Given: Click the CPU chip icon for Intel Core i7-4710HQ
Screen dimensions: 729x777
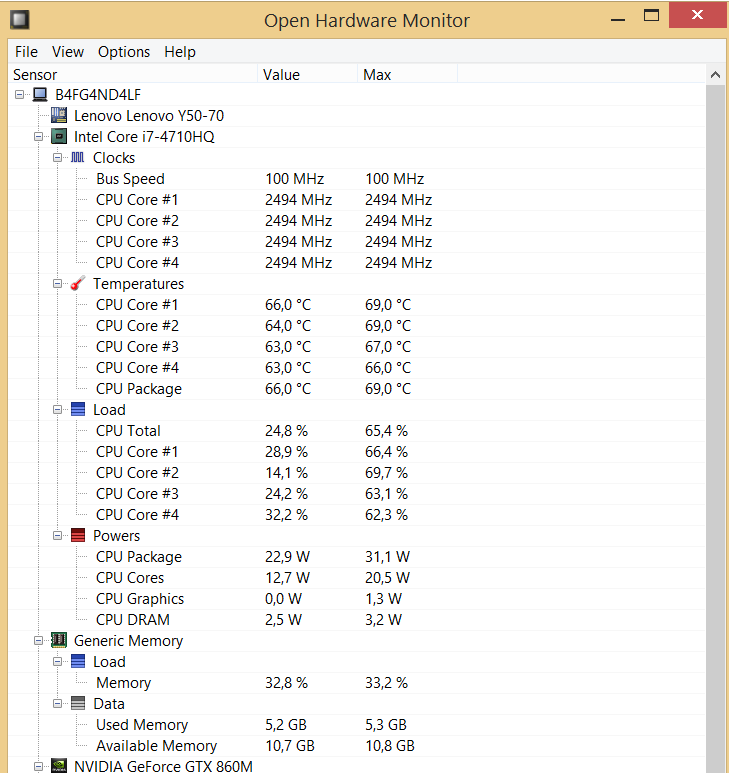Looking at the screenshot, I should pyautogui.click(x=59, y=136).
